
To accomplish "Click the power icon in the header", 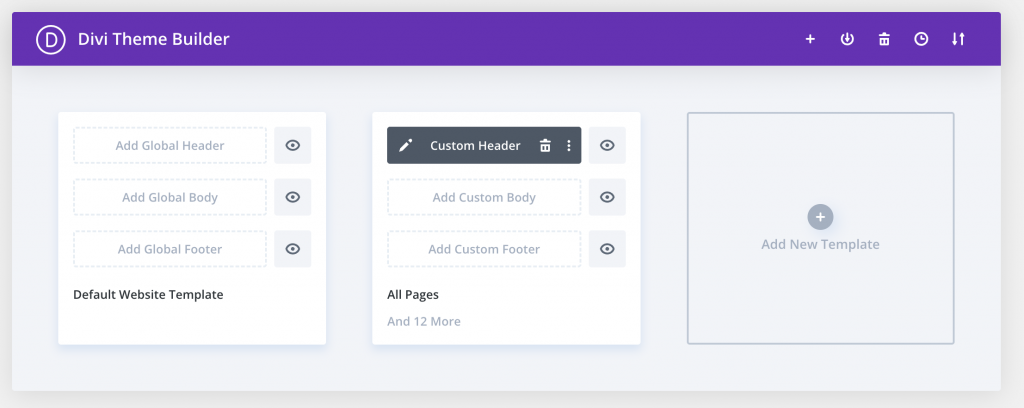I will 847,40.
